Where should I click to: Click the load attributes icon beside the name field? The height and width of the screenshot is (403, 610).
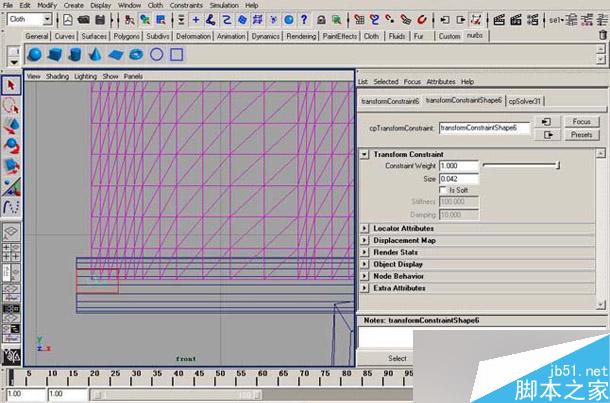[x=547, y=122]
